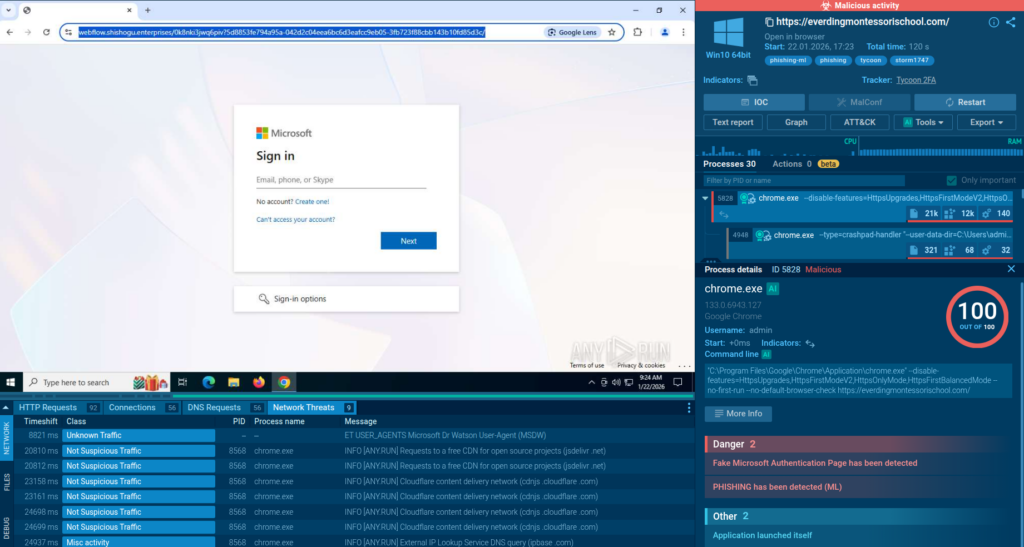Expand the AI Tools dropdown
This screenshot has width=1024, height=547.
pyautogui.click(x=926, y=122)
